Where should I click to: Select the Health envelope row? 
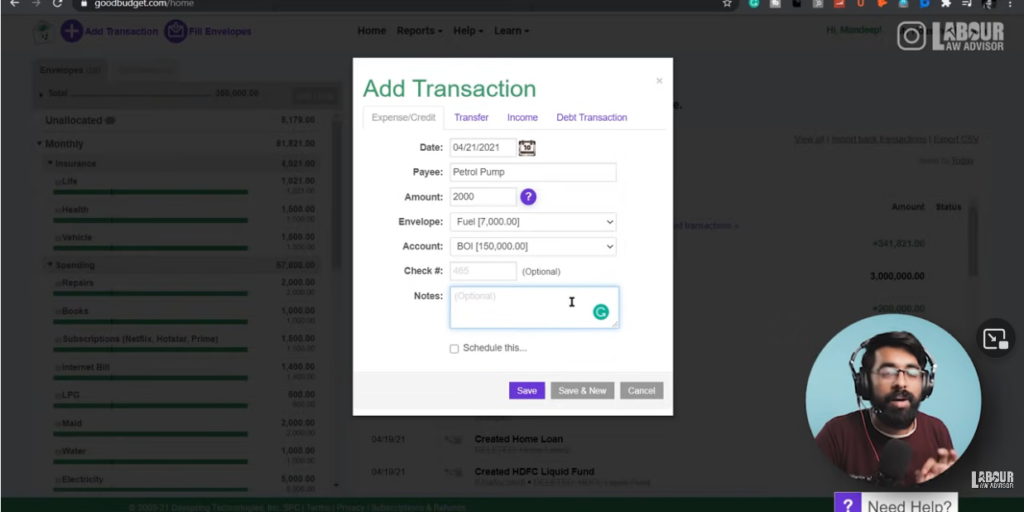(184, 213)
